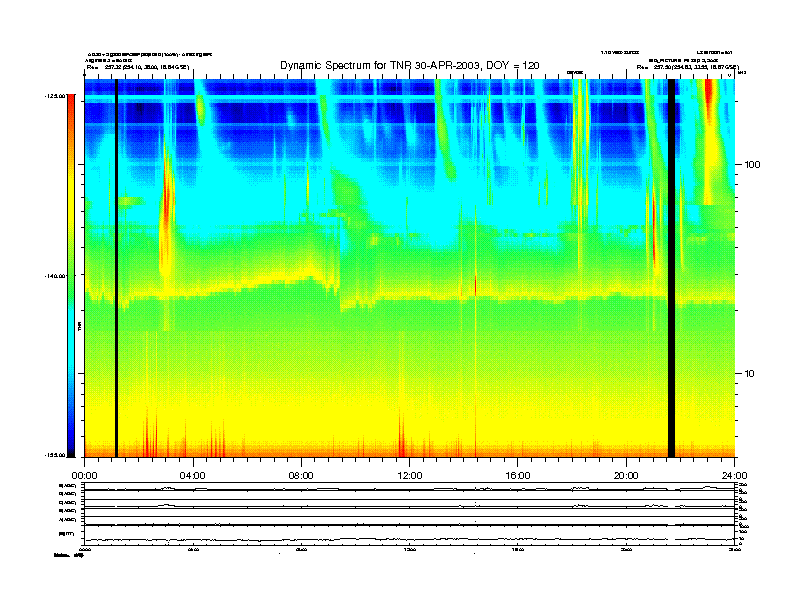Click the -155.00 color scale label
This screenshot has height=612, width=792.
pyautogui.click(x=55, y=455)
